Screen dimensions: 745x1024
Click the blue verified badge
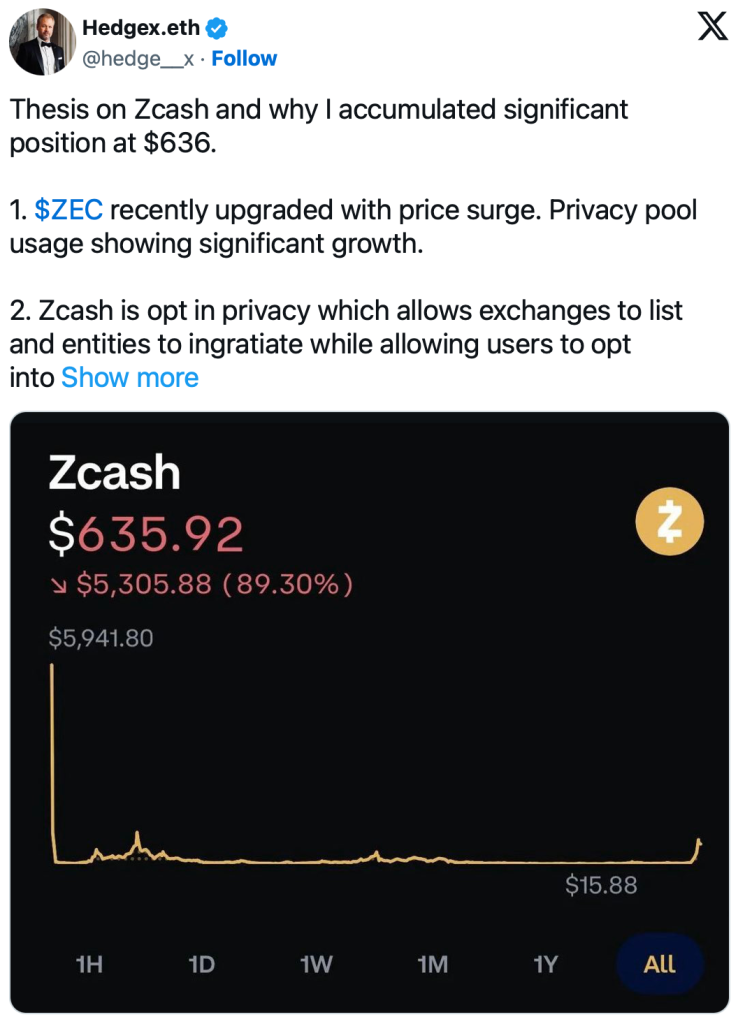coord(217,28)
